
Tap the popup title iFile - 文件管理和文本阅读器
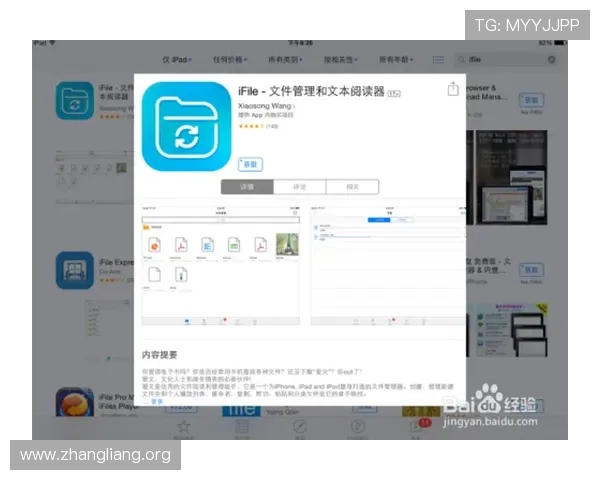coord(311,91)
